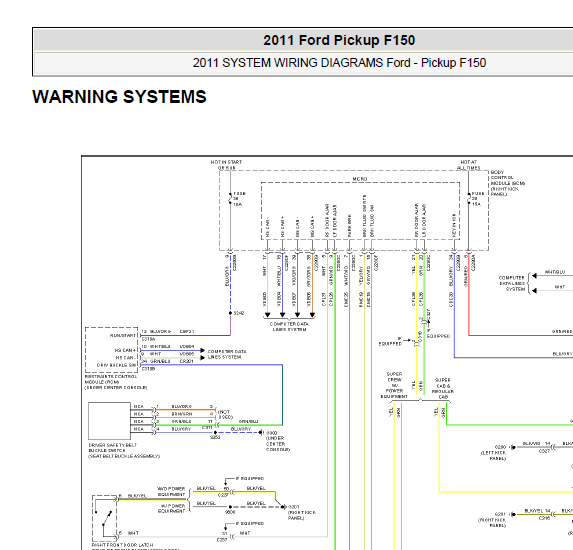Image resolution: width=573 pixels, height=550 pixels.
Task: Click 'COMPUTER DATA LINES SYSTEM' beside the WHT/BLU wire
Action: (512, 283)
